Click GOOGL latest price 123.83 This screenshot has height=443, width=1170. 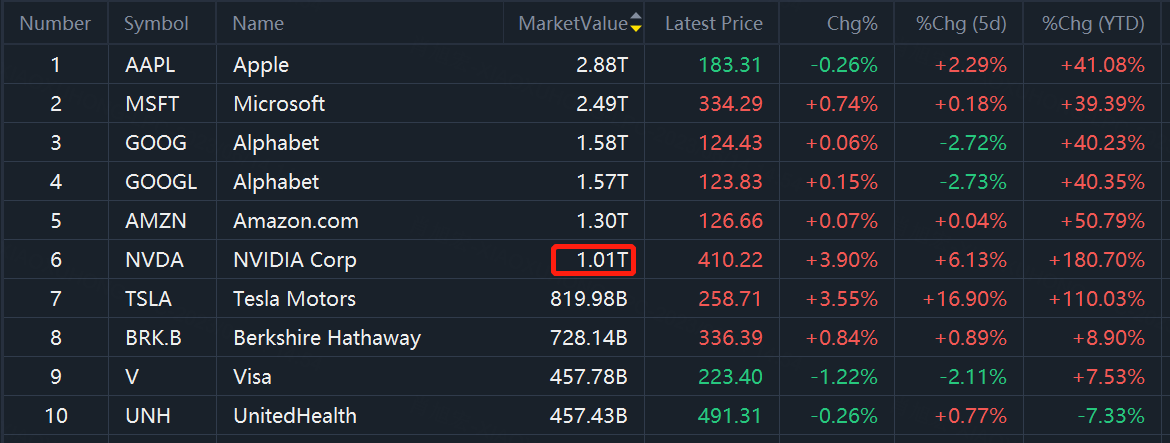click(x=731, y=181)
